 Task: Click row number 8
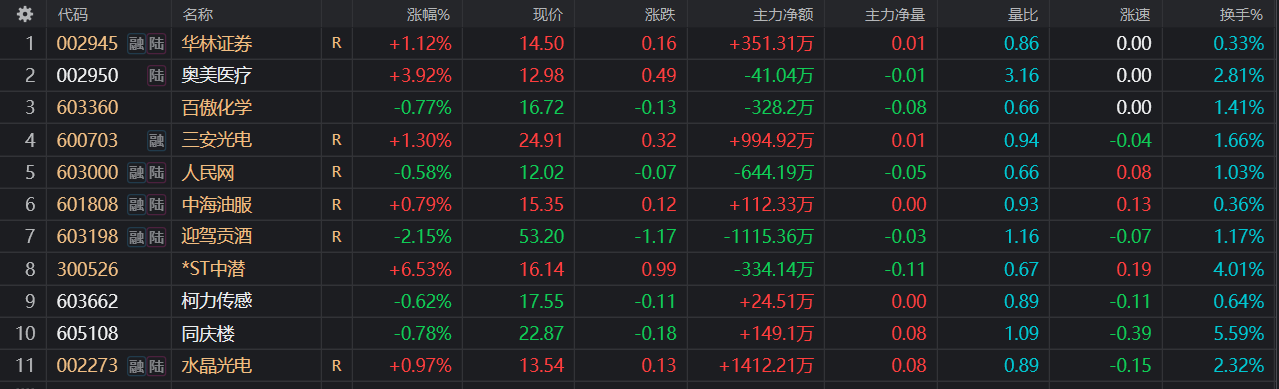click(x=30, y=269)
